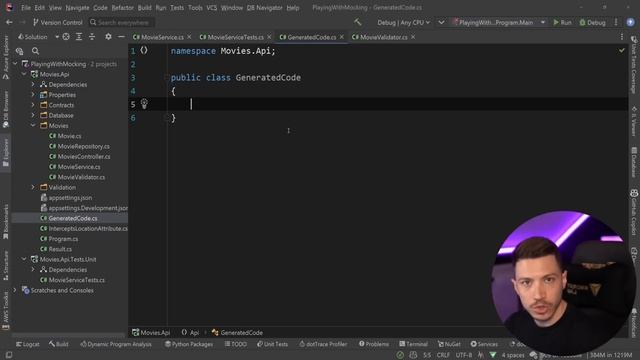Viewport: 640px width, 360px height.
Task: Expand the Database folder
Action: 33,115
